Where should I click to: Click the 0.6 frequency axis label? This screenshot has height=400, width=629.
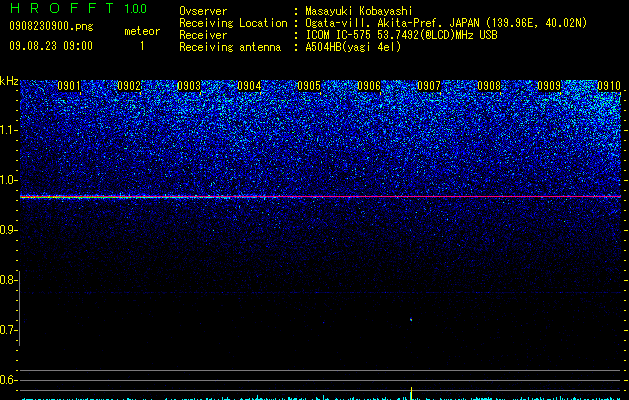tap(8, 380)
